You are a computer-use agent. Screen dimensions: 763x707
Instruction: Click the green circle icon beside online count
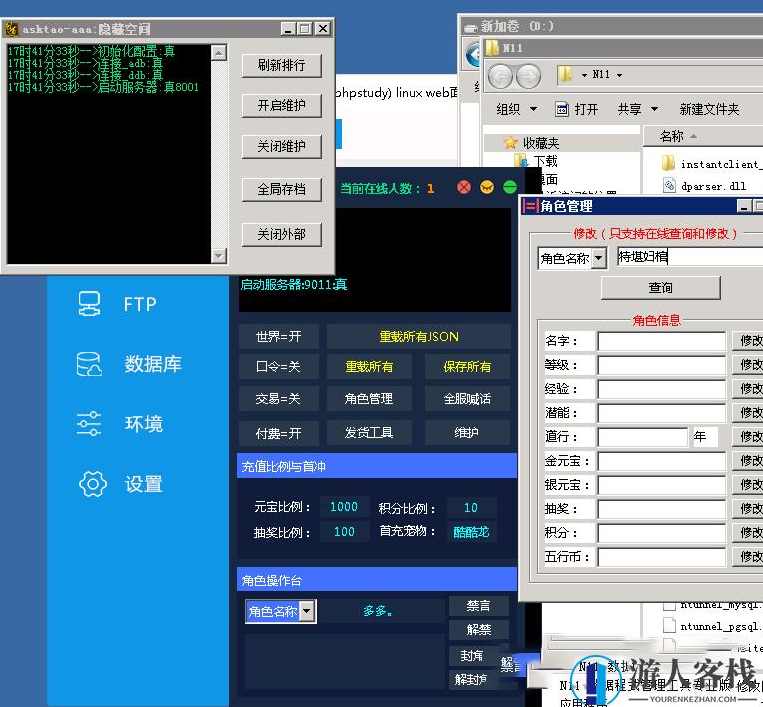coord(509,187)
